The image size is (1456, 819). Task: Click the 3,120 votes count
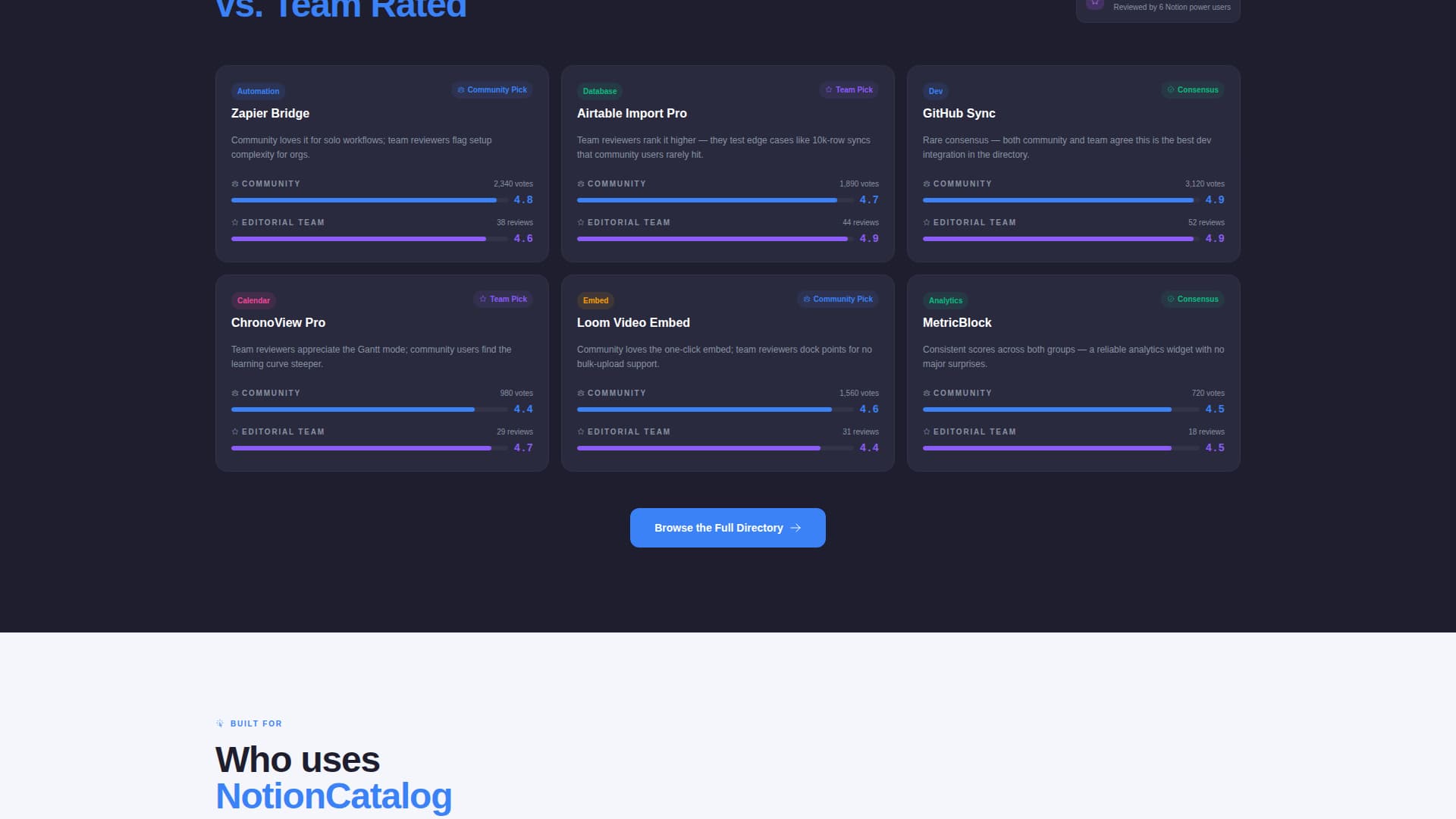coord(1205,184)
